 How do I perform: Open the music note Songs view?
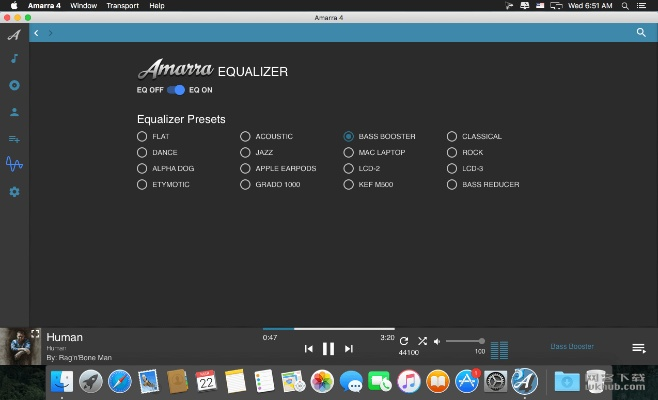[14, 59]
